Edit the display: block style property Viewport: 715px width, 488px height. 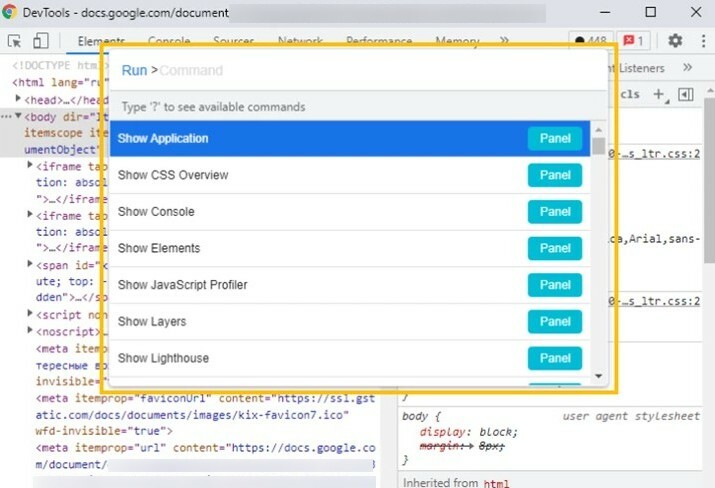point(469,432)
